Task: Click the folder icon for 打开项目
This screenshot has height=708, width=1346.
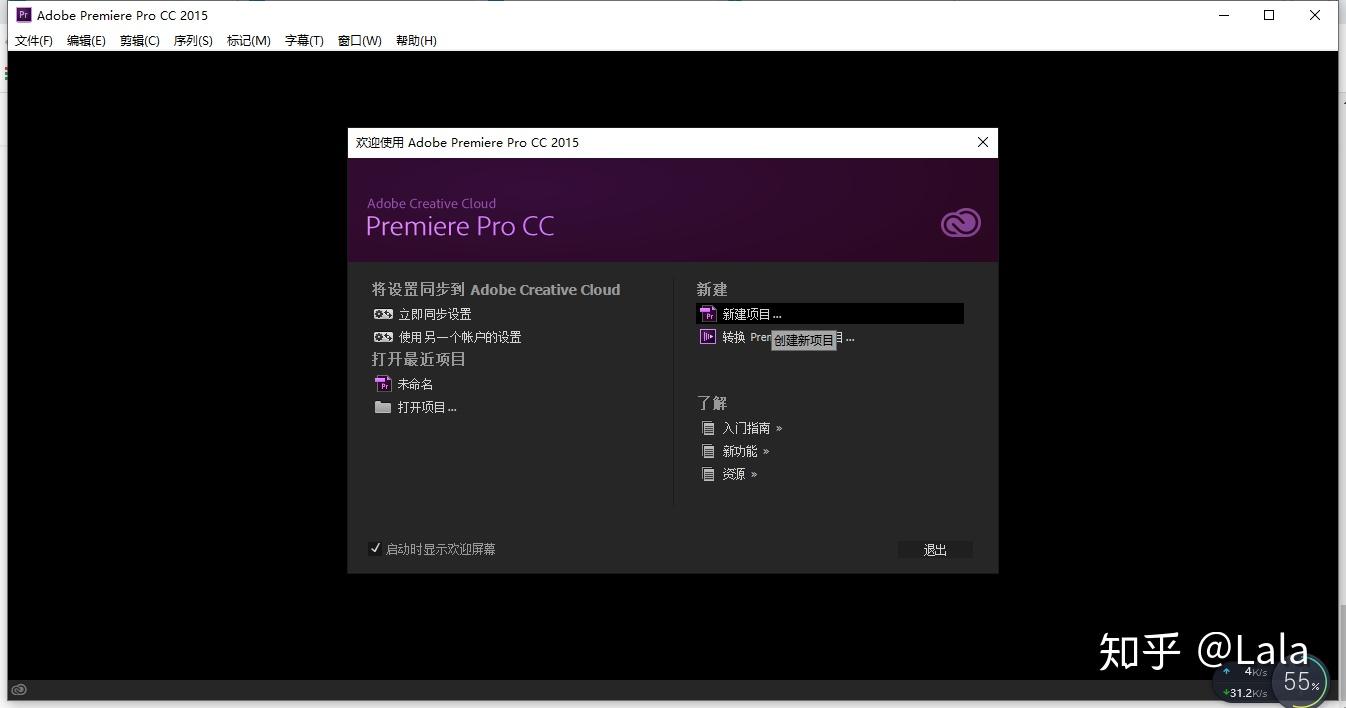Action: tap(383, 407)
